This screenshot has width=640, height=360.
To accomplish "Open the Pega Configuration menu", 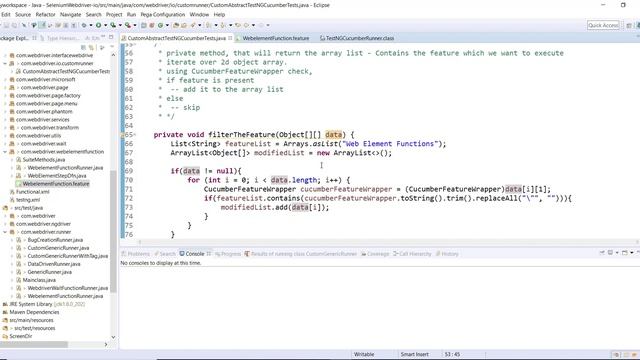I will point(163,14).
